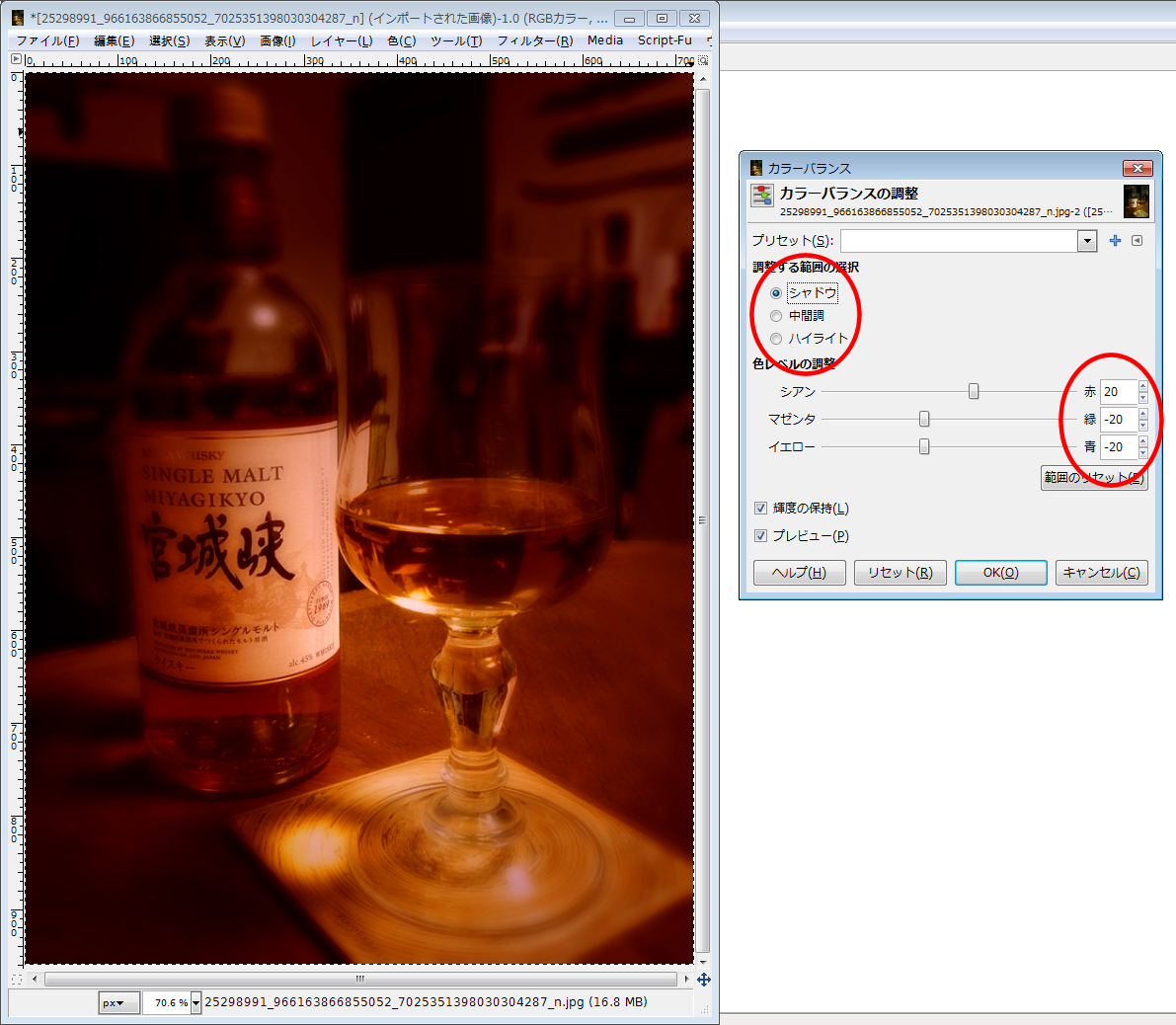Screen dimensions: 1176x1025
Task: Click the zoom-on-resize icon above vertical scrollbar
Action: [703, 61]
